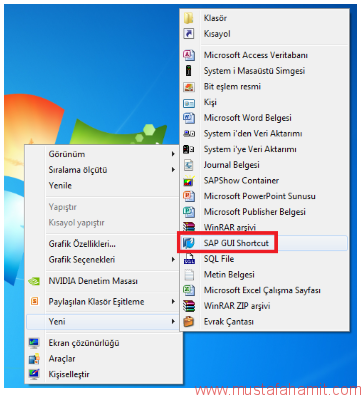The height and width of the screenshot is (395, 362).
Task: Select Evrak Çantası entry
Action: tap(265, 321)
